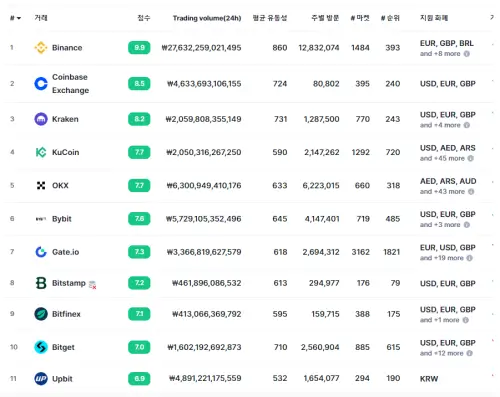Click Bitget's volume ₩1,602,192,692,873
This screenshot has height=397, width=500.
pos(204,347)
